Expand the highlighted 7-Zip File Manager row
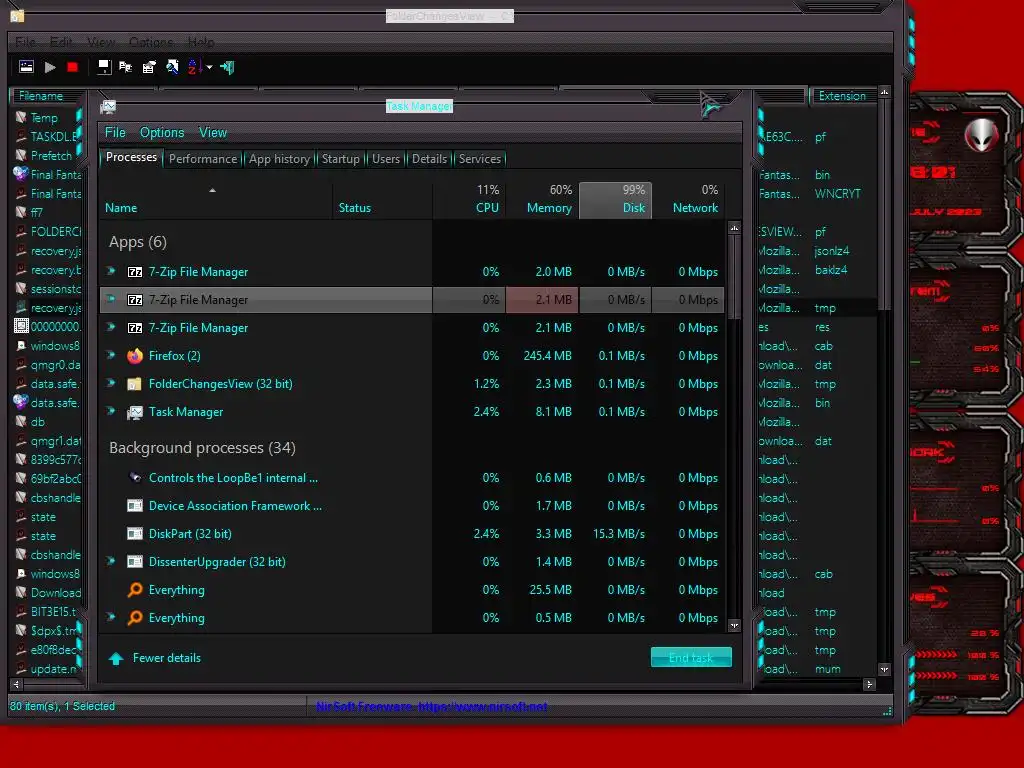The height and width of the screenshot is (768, 1024). [111, 299]
